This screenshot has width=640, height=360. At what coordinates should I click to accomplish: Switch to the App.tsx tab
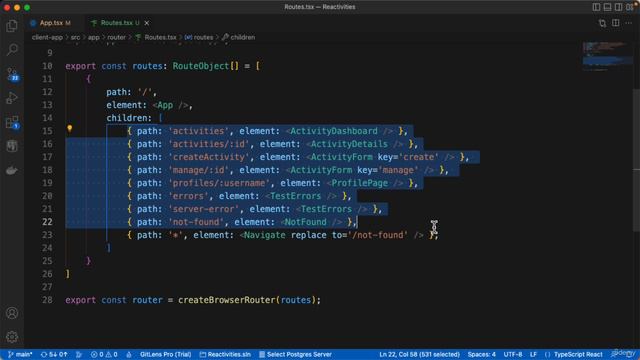51,23
